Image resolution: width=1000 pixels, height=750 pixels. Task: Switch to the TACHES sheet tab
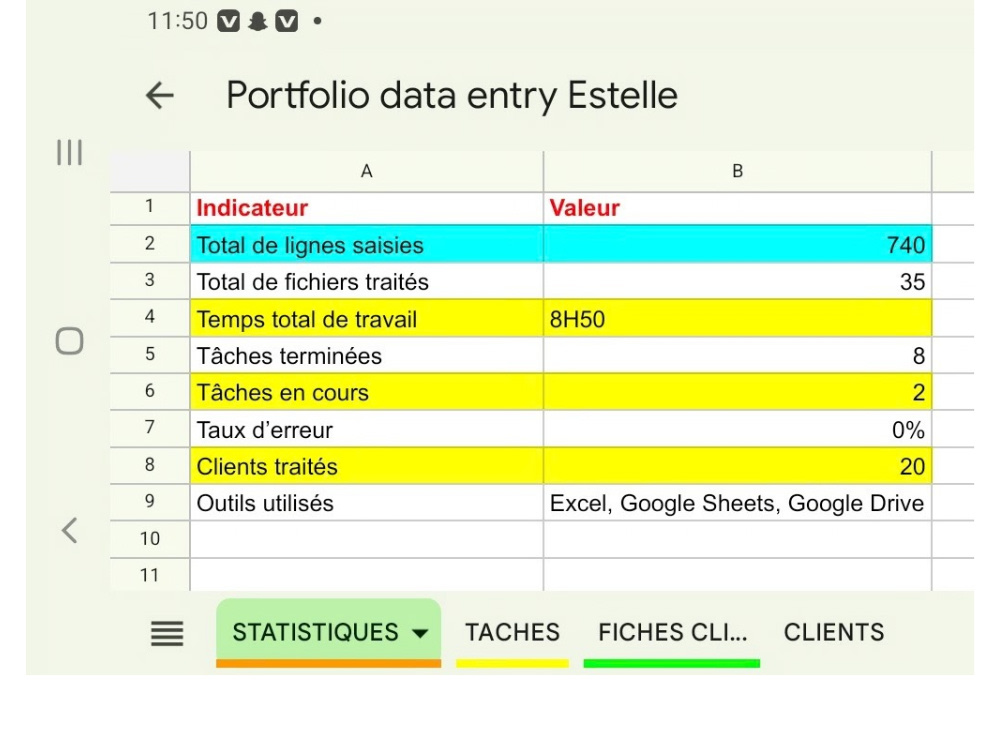(x=512, y=633)
